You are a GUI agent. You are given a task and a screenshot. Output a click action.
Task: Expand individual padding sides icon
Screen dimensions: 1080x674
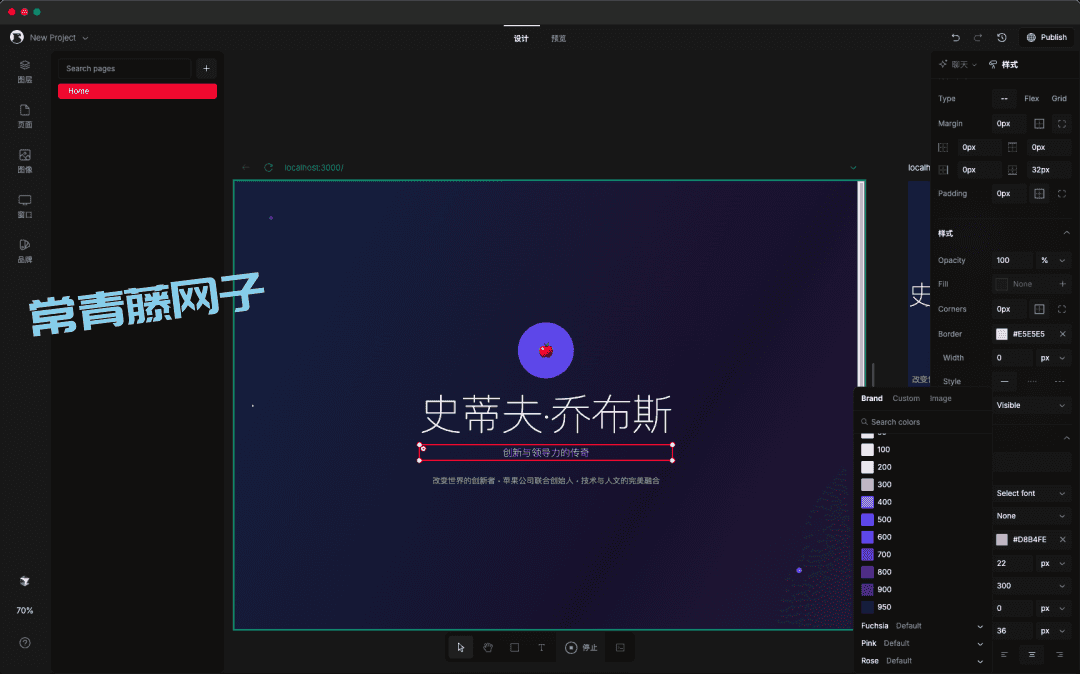point(1062,193)
